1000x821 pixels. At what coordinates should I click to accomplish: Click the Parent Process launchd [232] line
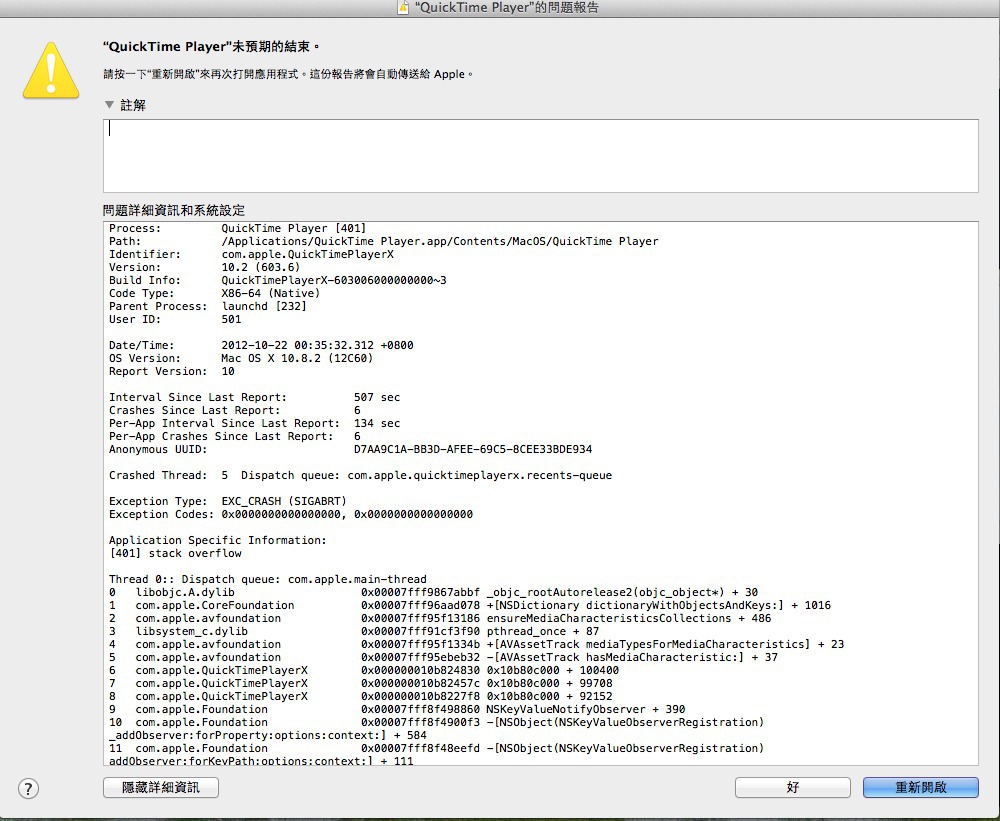207,306
